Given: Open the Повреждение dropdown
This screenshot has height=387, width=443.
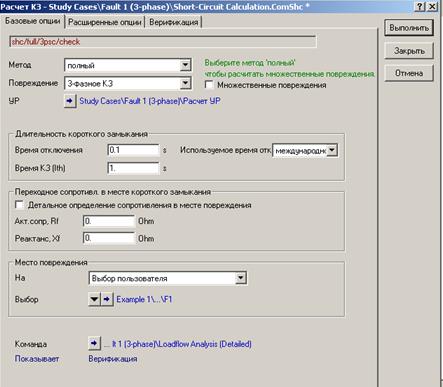Looking at the screenshot, I should [185, 83].
